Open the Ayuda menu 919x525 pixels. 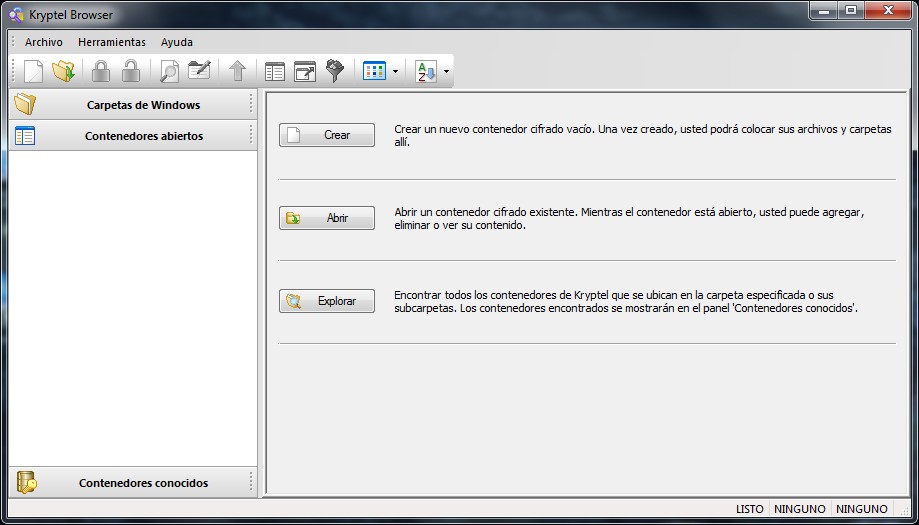[177, 42]
